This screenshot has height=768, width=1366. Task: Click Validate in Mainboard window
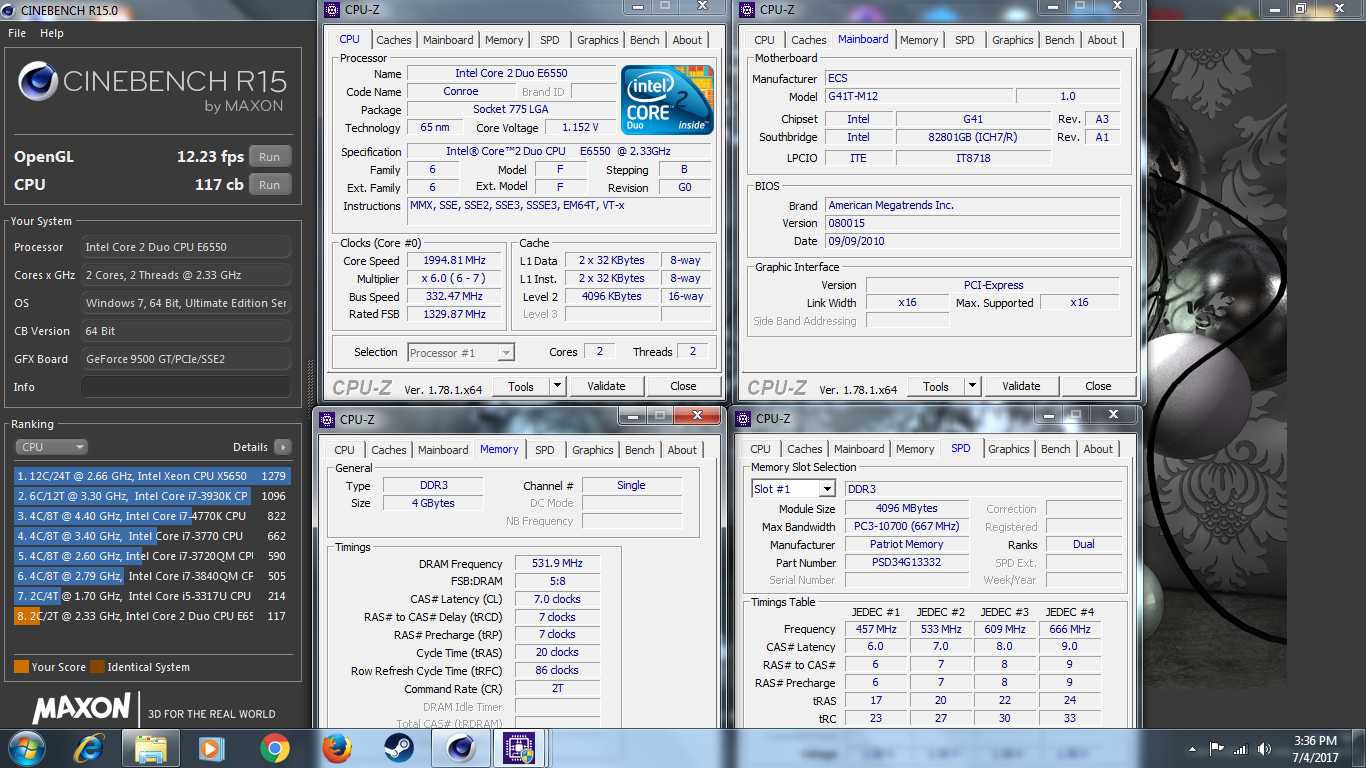pyautogui.click(x=1021, y=386)
